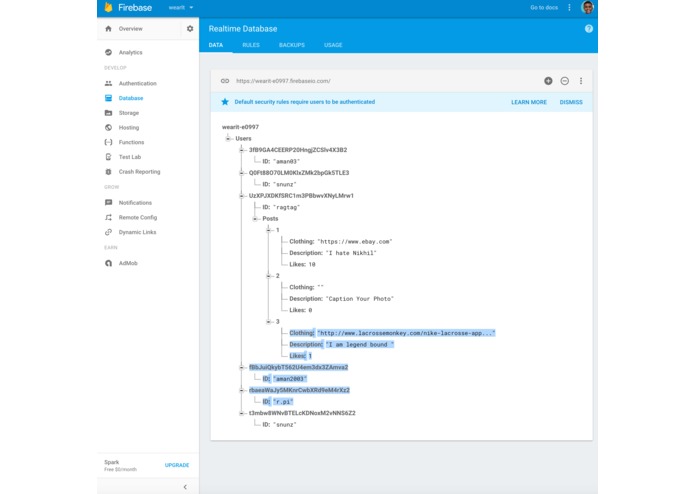Click the Analytics sidebar icon
The image size is (695, 494).
[108, 52]
